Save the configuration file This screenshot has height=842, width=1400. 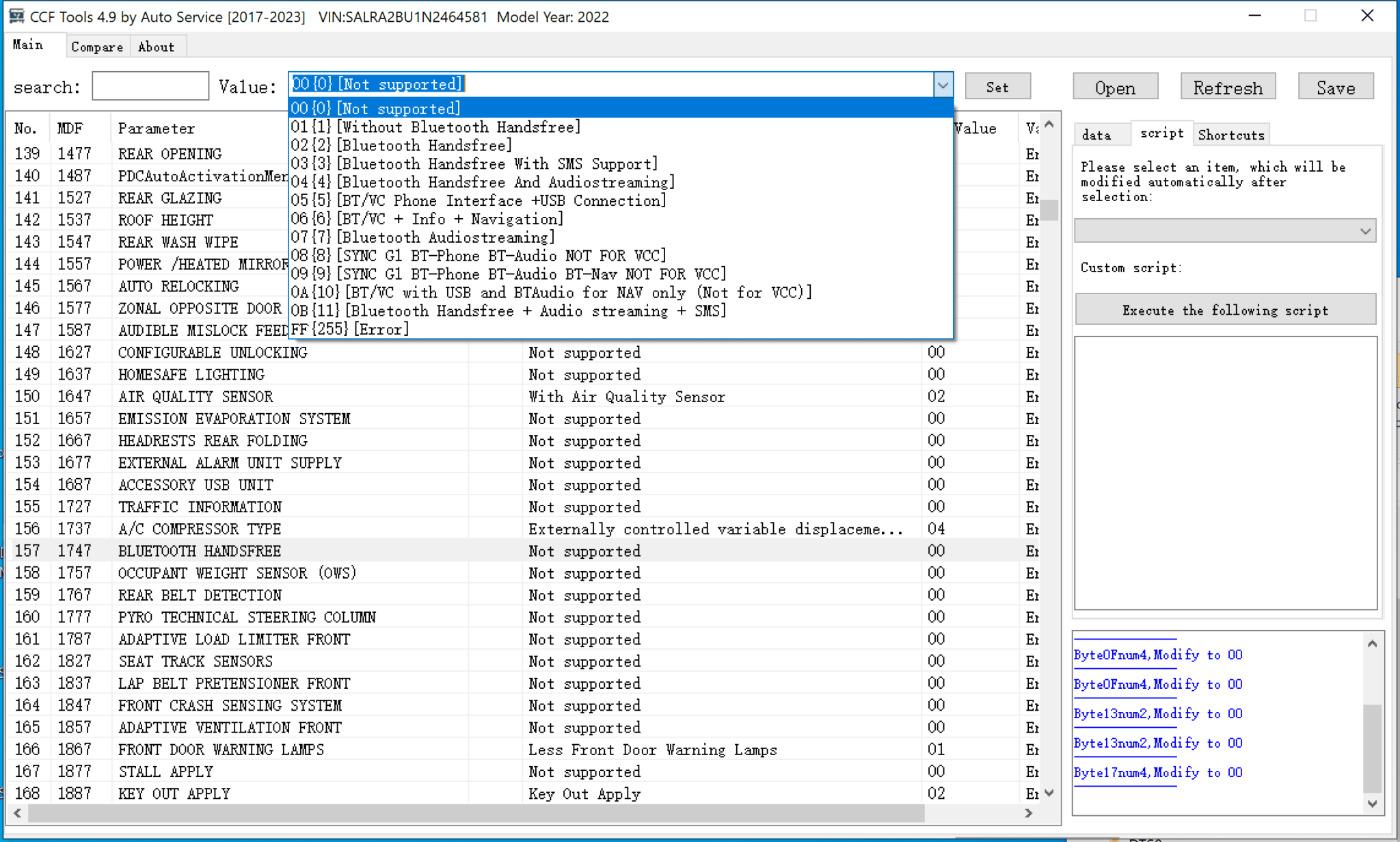point(1335,86)
